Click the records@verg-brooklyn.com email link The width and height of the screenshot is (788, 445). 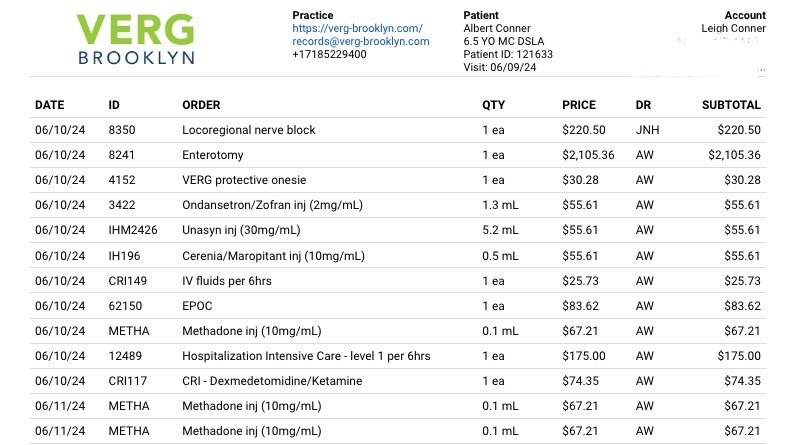tap(360, 42)
